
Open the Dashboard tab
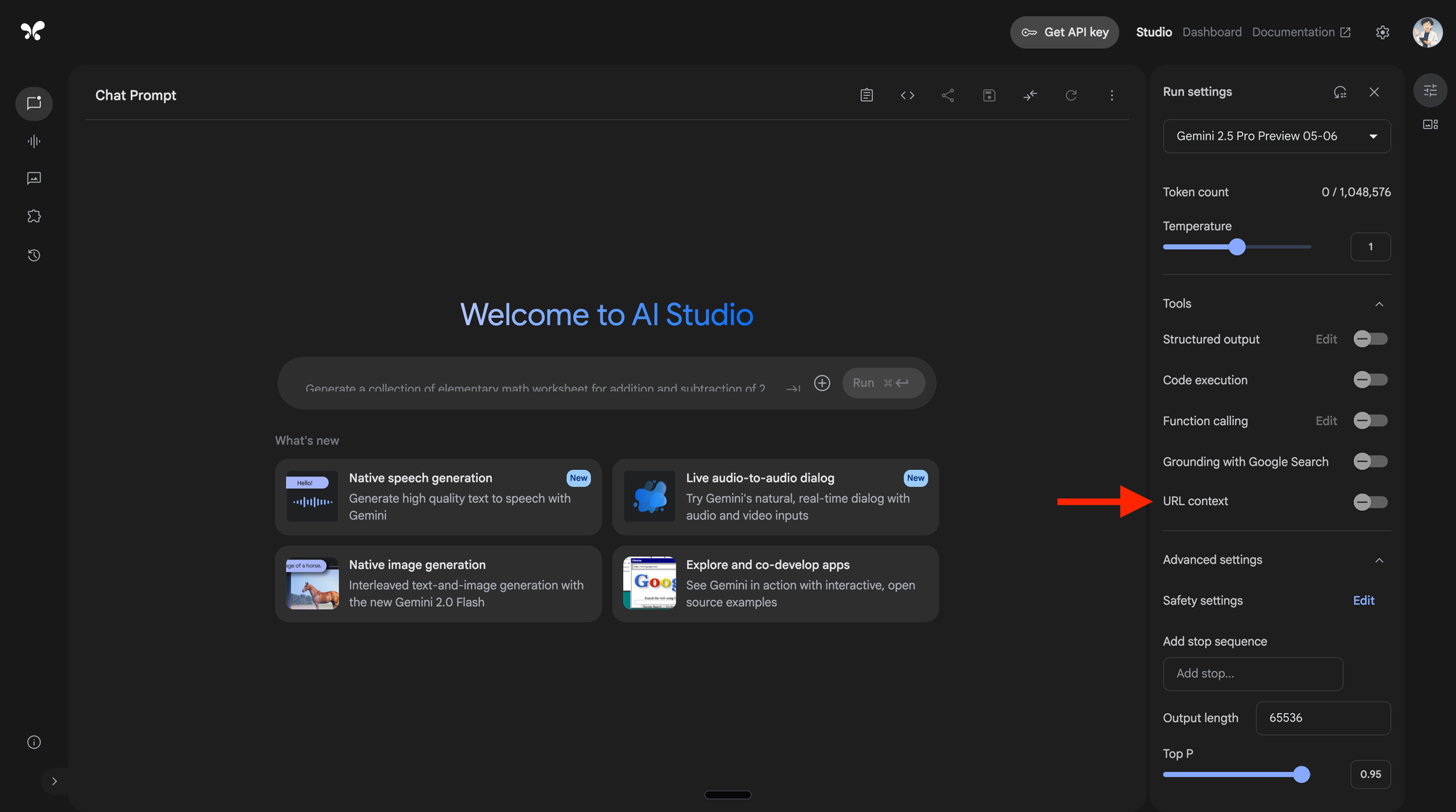(x=1211, y=32)
